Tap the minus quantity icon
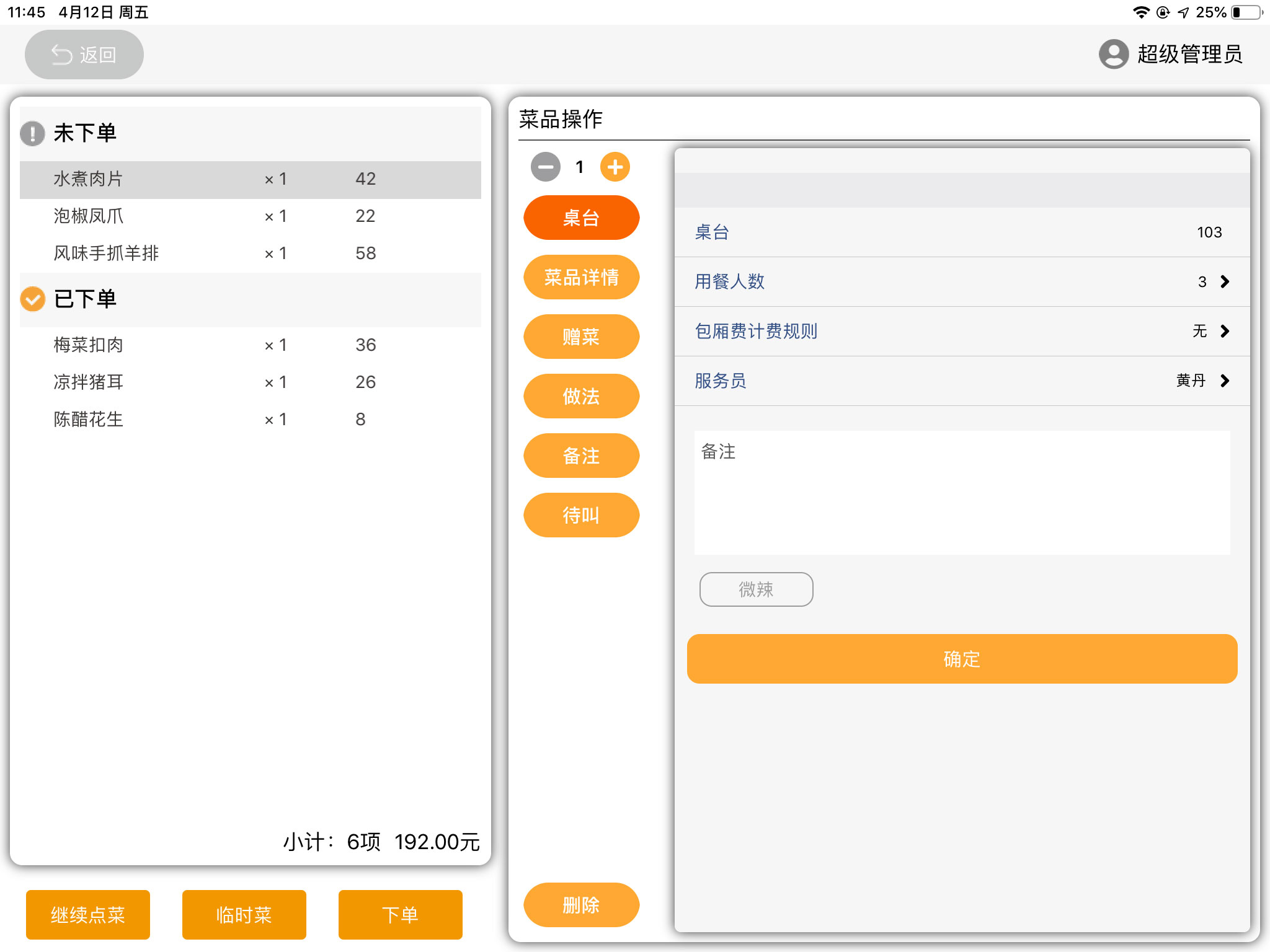The width and height of the screenshot is (1270, 952). (545, 167)
